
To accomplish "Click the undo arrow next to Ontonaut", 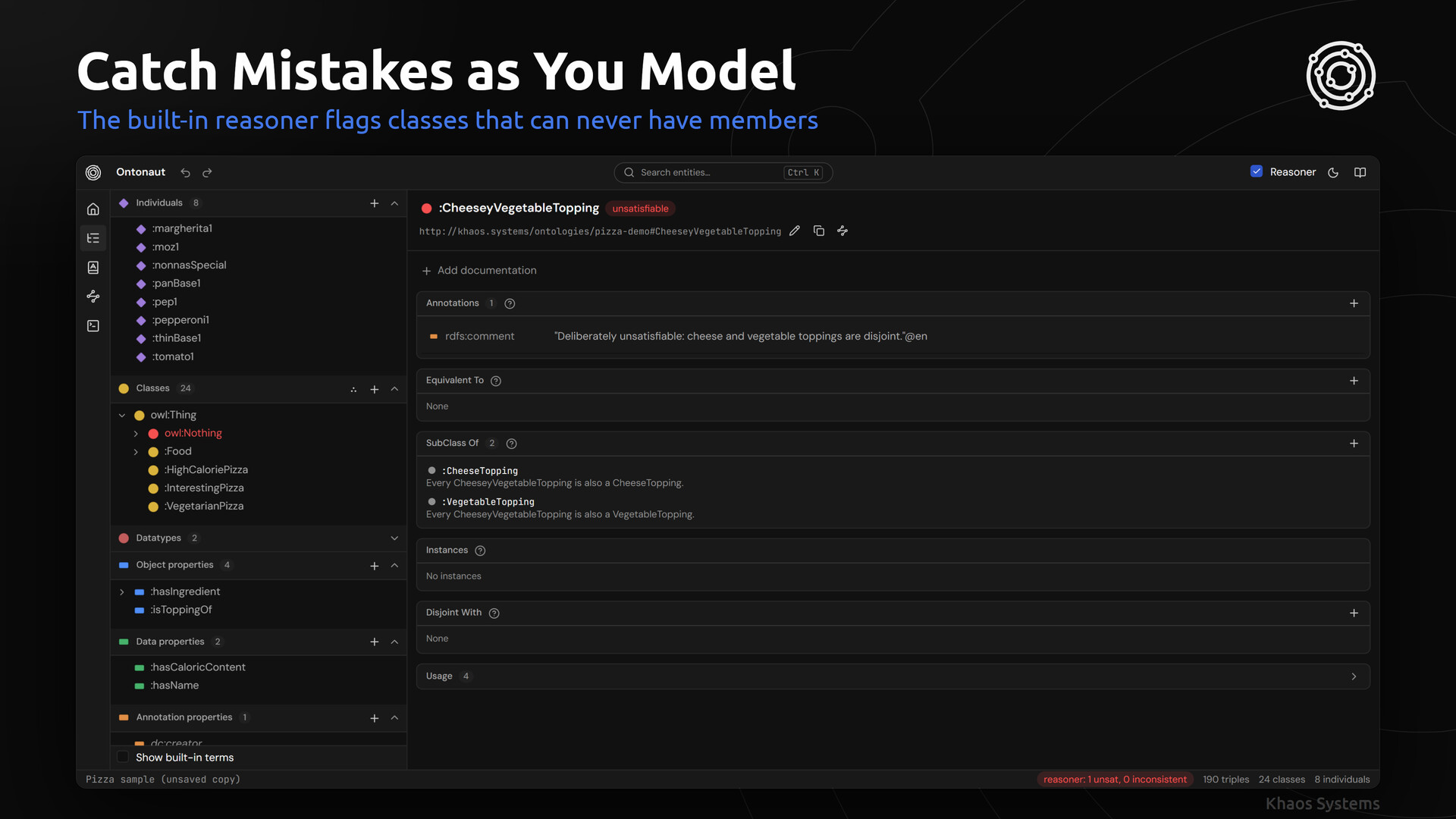I will 185,173.
